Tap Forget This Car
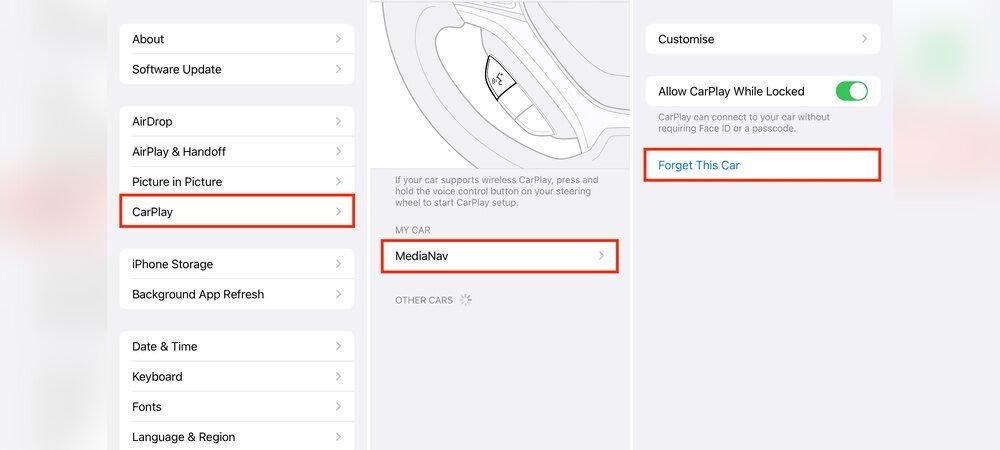 (x=763, y=165)
